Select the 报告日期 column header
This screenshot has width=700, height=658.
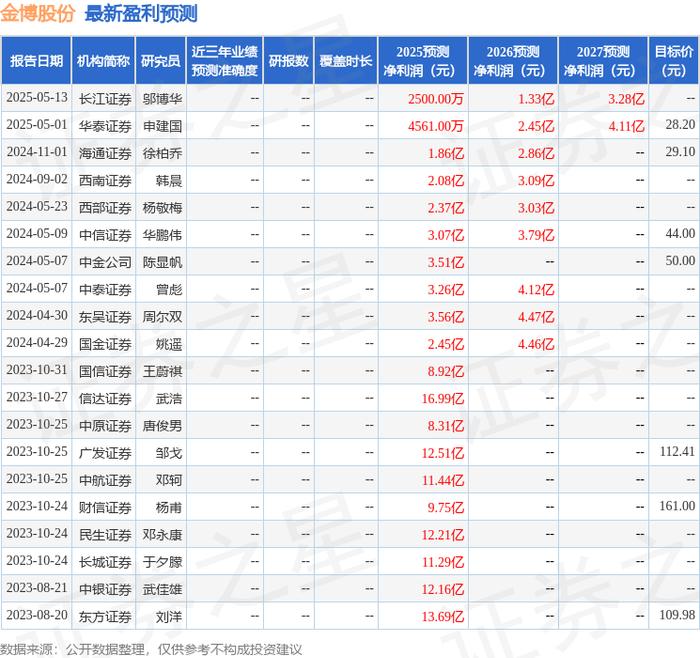tap(36, 61)
